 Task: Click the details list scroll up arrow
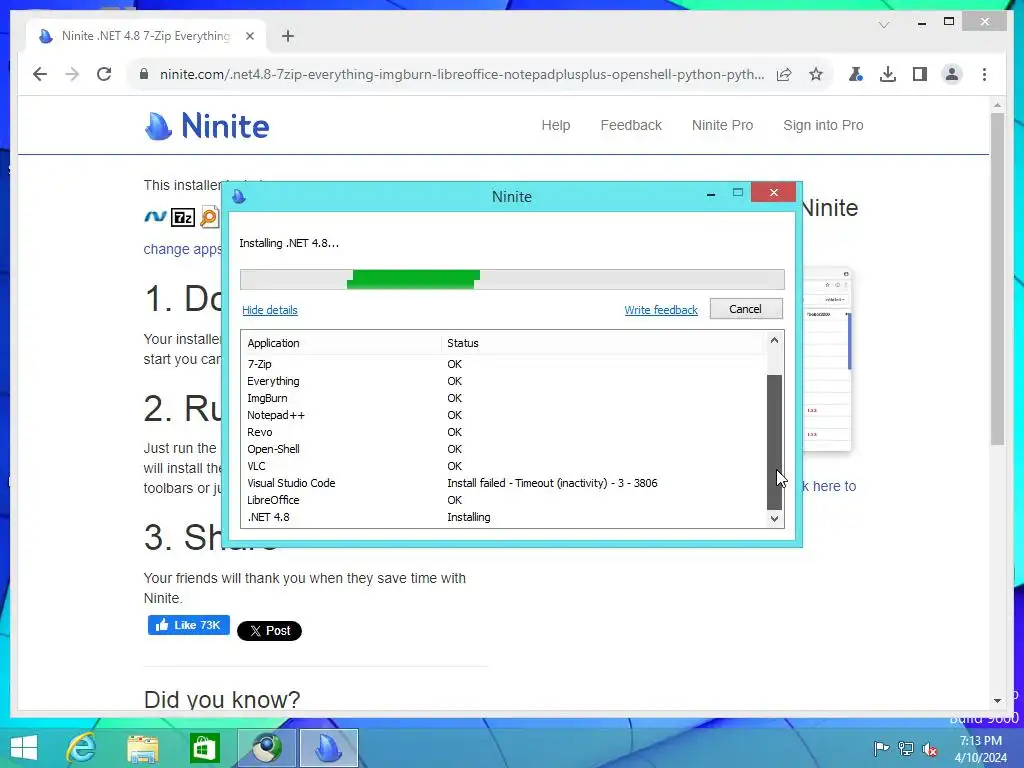click(x=774, y=340)
